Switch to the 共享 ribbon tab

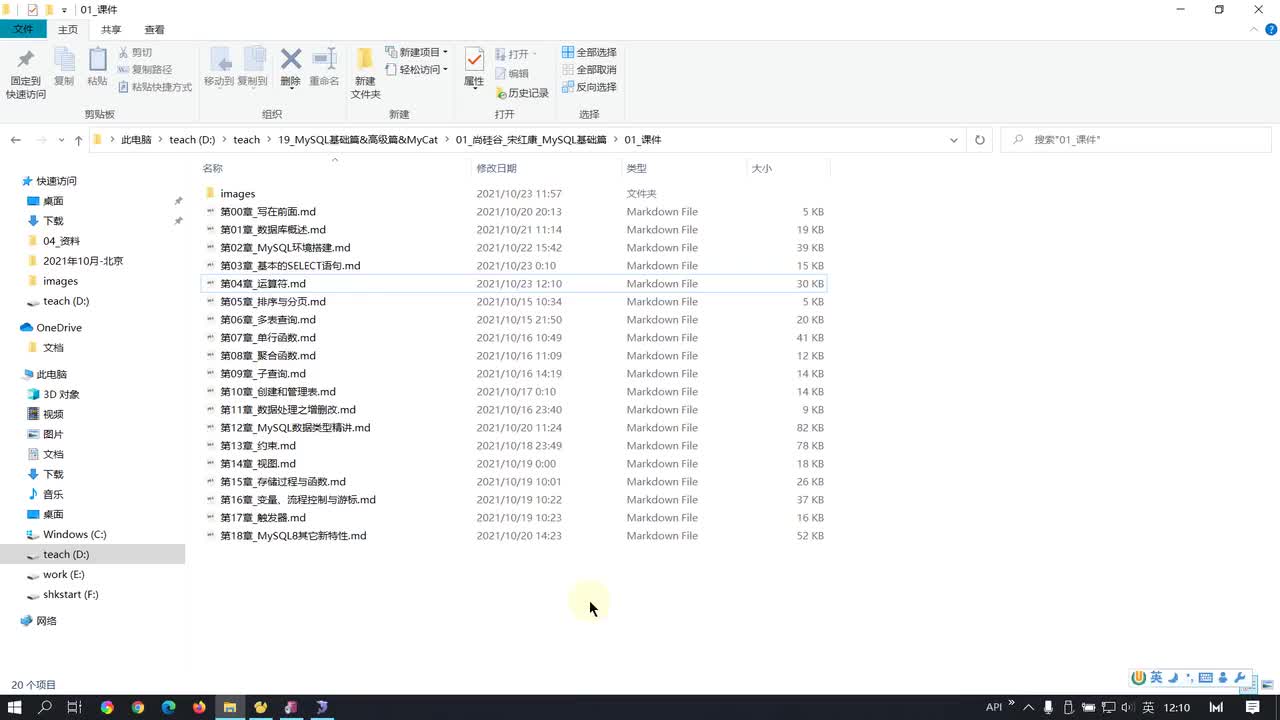[x=111, y=30]
